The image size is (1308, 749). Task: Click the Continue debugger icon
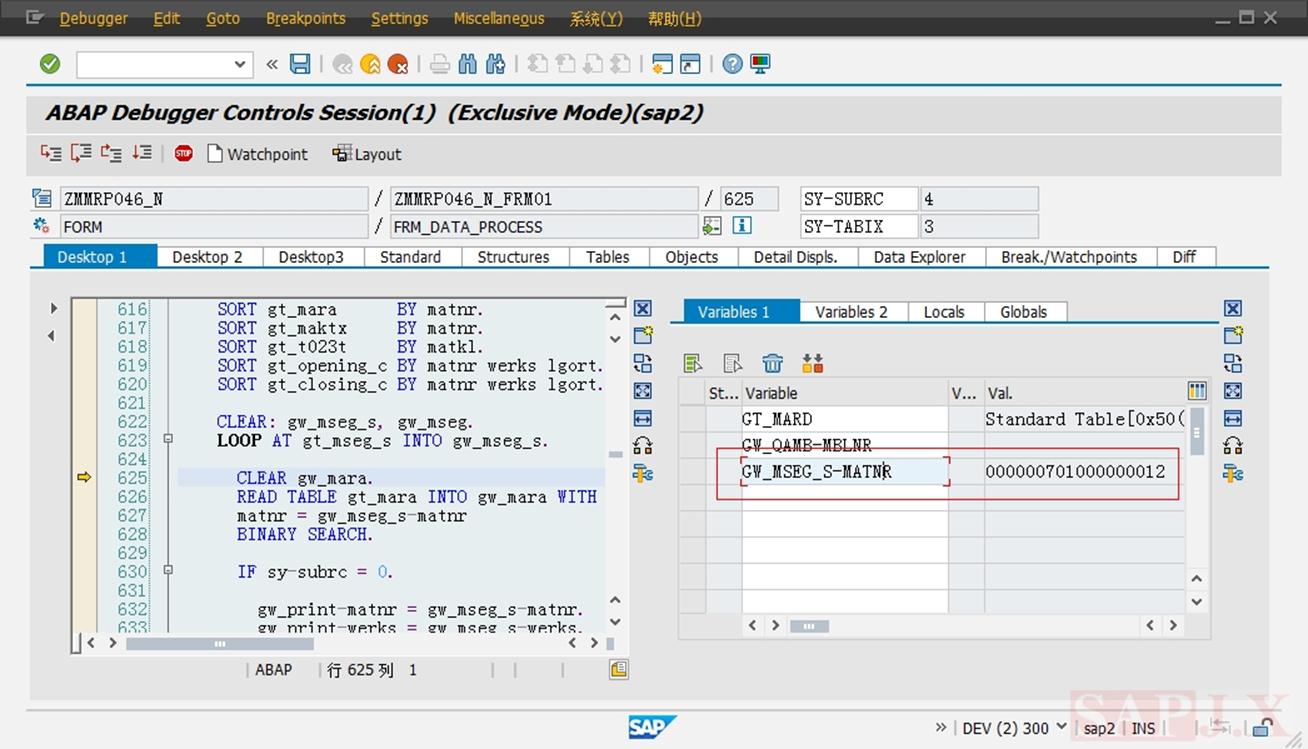(142, 153)
